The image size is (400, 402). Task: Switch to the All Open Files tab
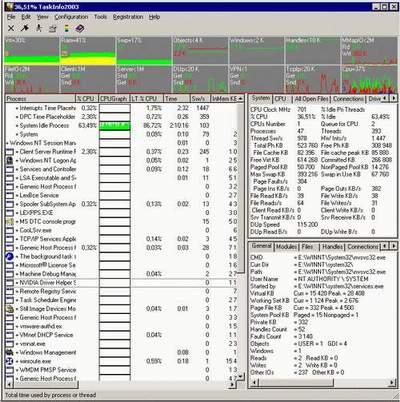tap(311, 99)
